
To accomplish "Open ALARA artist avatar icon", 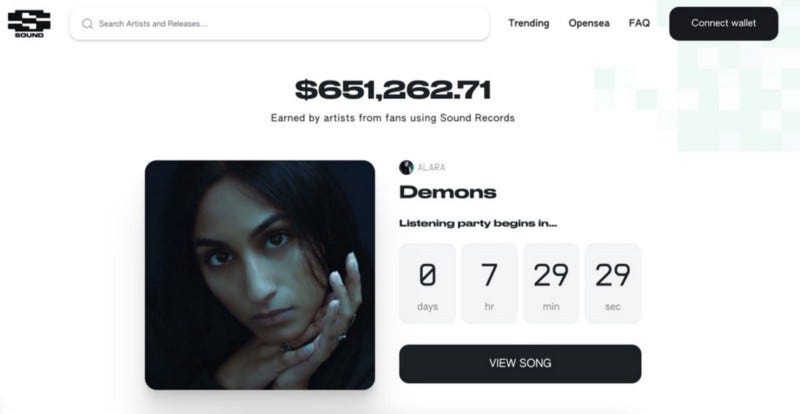I will [407, 167].
